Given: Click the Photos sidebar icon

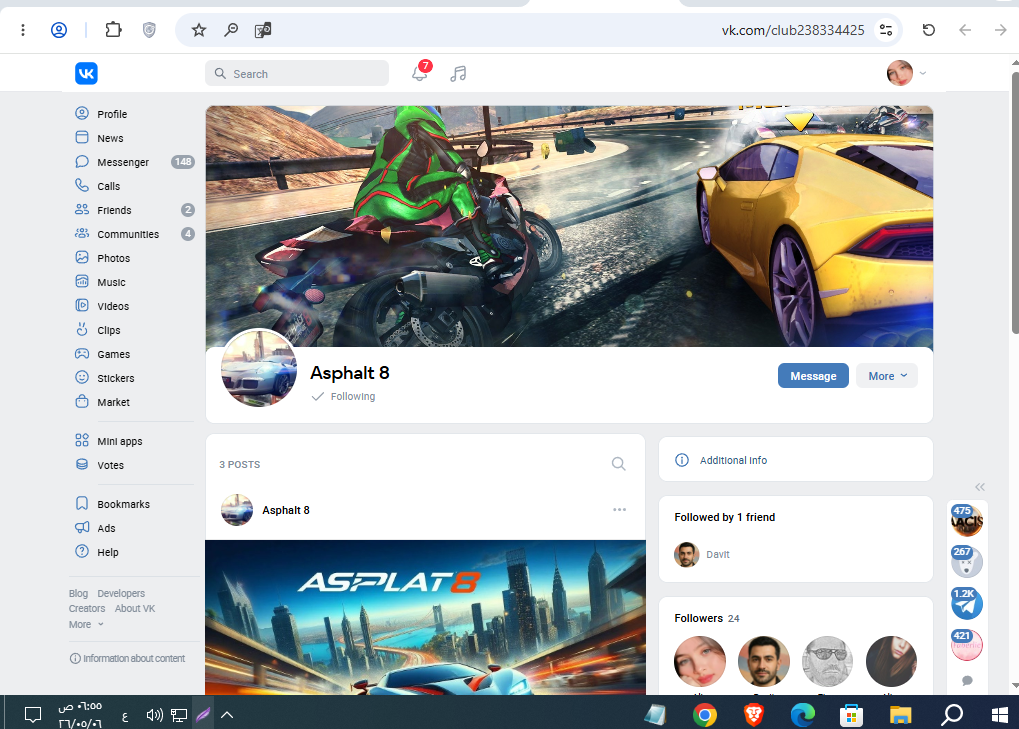Looking at the screenshot, I should [x=82, y=257].
